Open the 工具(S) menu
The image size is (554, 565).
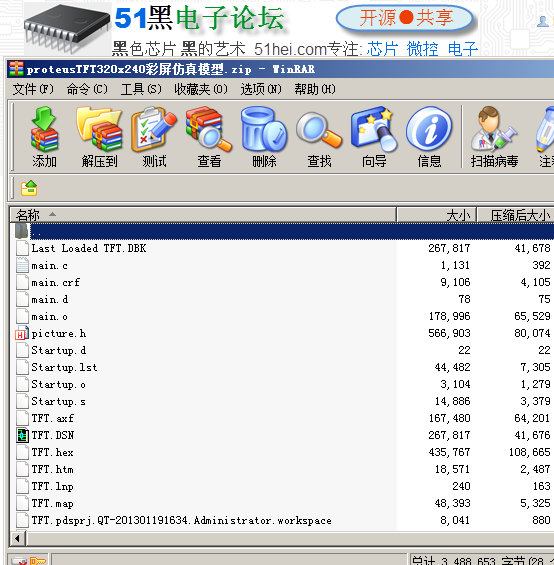(141, 89)
